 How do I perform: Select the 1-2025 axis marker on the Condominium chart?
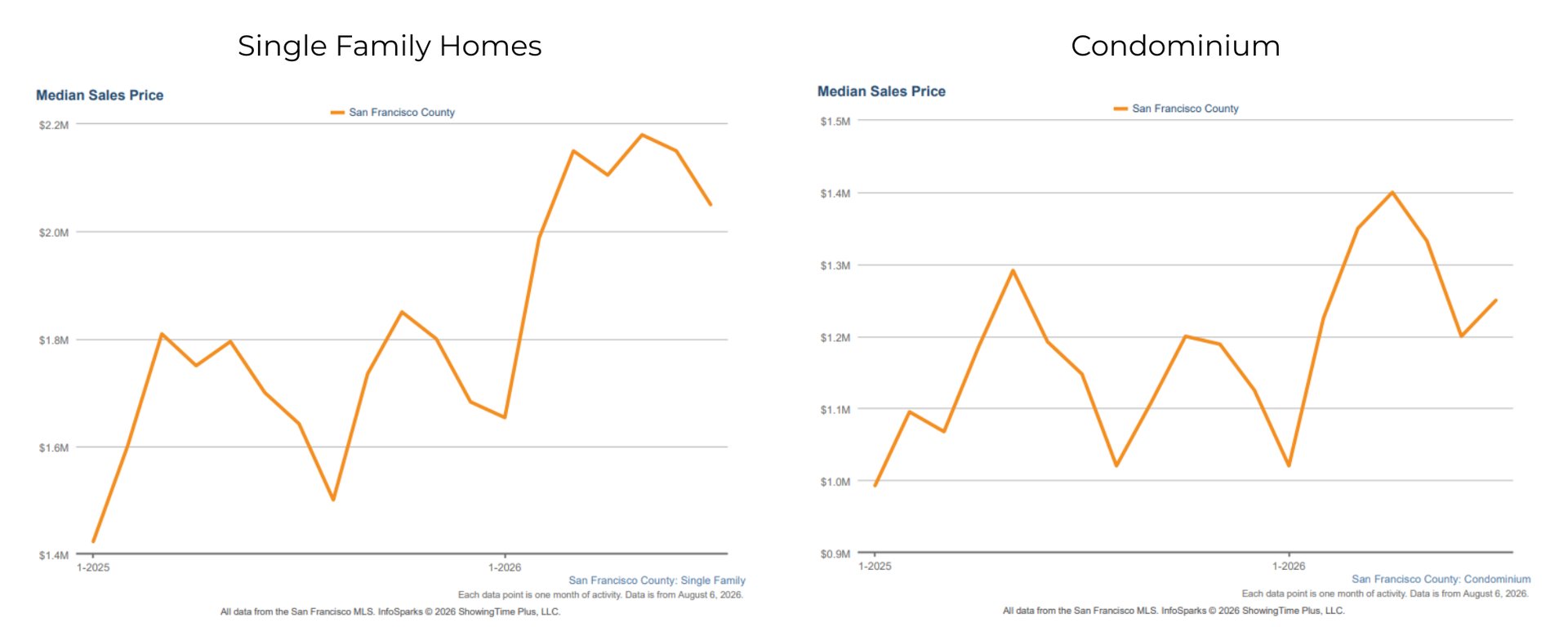click(875, 566)
